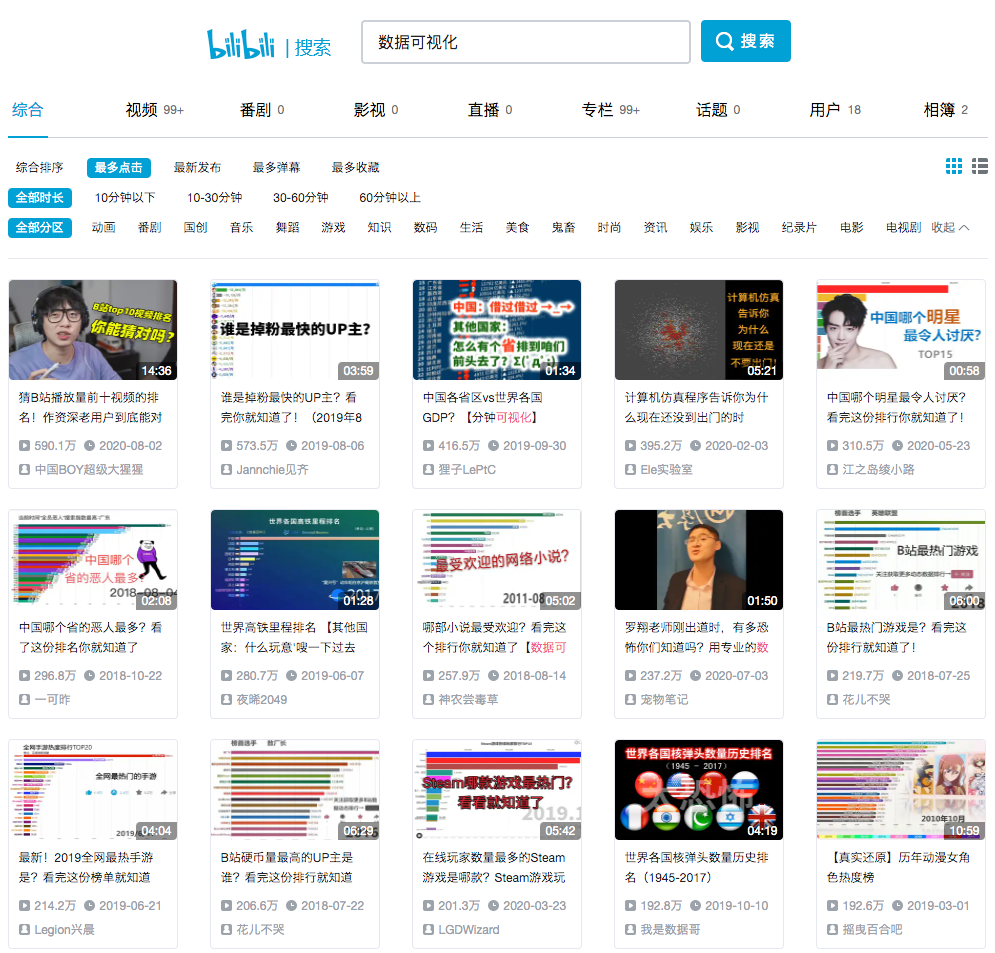Visit uploader 我是数据哥
Image resolution: width=995 pixels, height=953 pixels.
click(670, 930)
